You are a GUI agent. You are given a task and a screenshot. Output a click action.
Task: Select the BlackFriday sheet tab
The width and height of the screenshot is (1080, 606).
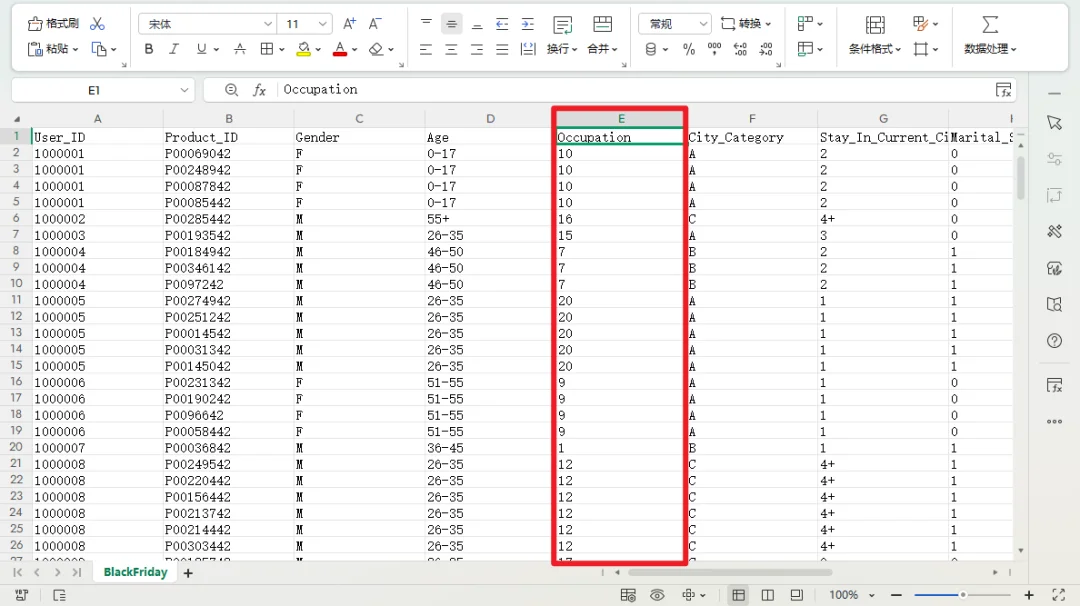135,573
